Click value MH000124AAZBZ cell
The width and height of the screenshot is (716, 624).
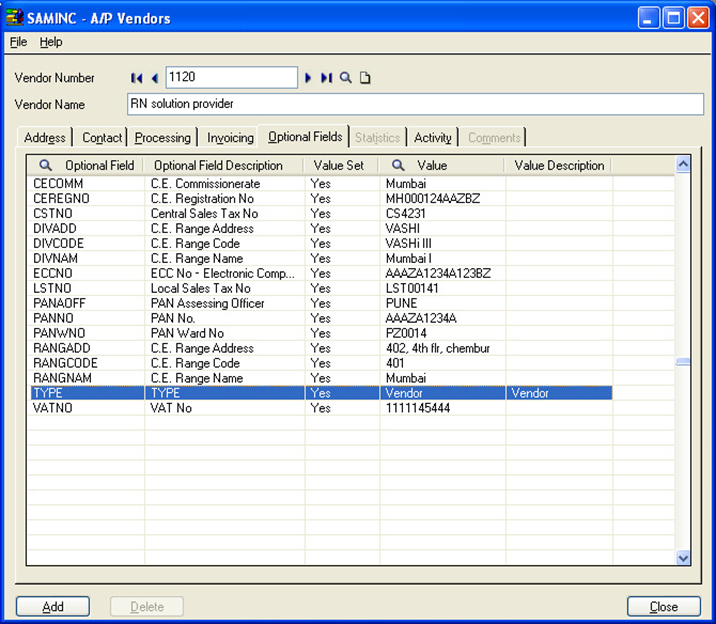click(442, 199)
